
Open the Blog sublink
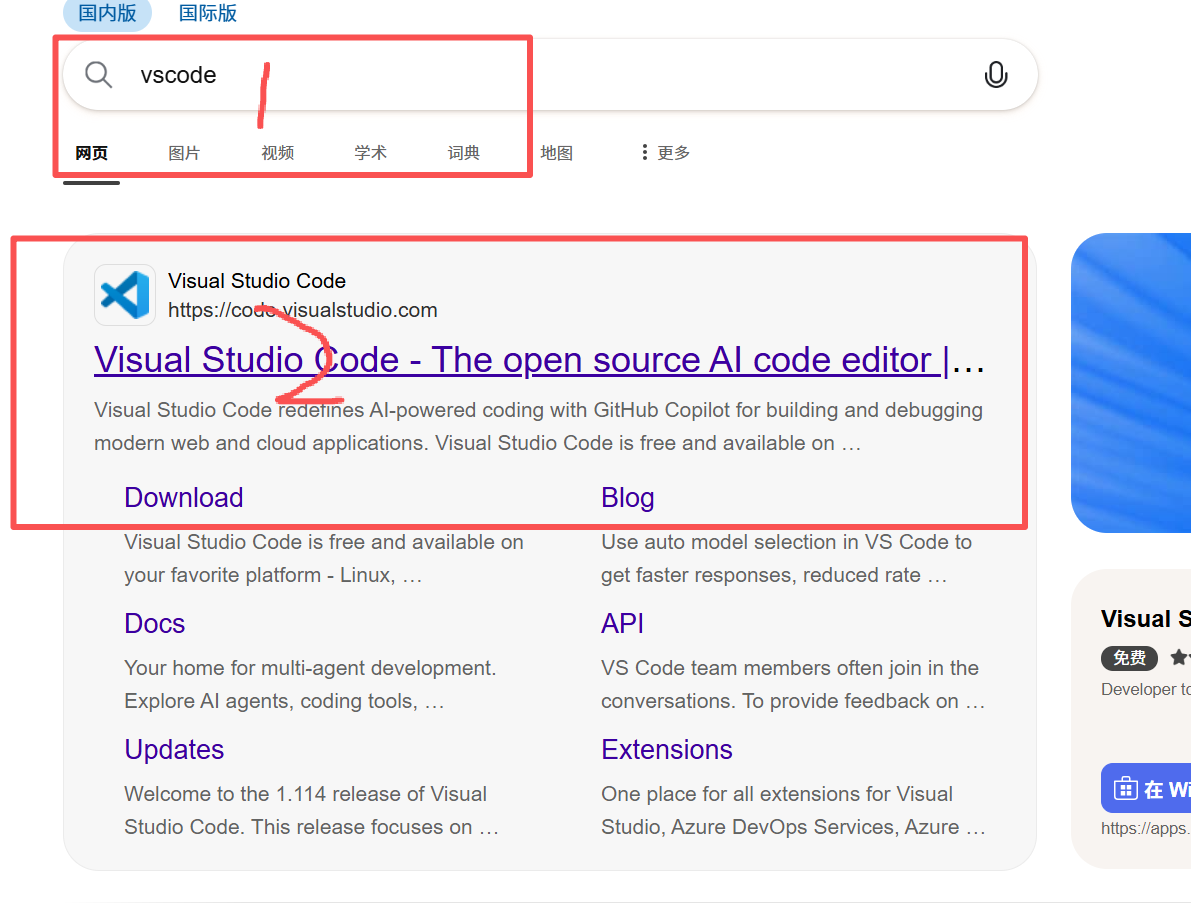pos(627,497)
